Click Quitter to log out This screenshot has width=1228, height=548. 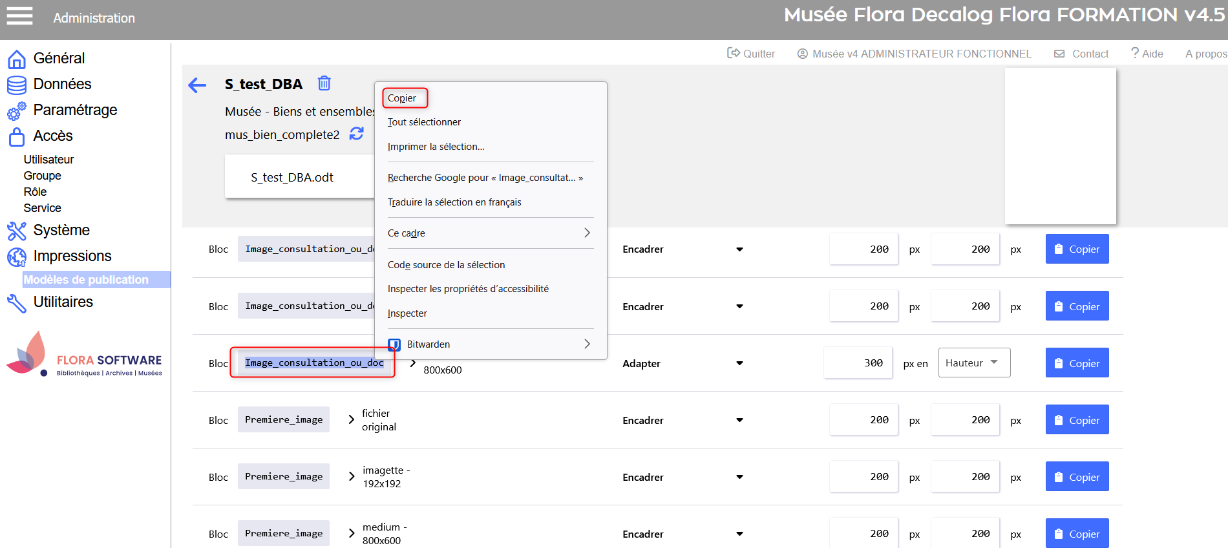(x=751, y=54)
